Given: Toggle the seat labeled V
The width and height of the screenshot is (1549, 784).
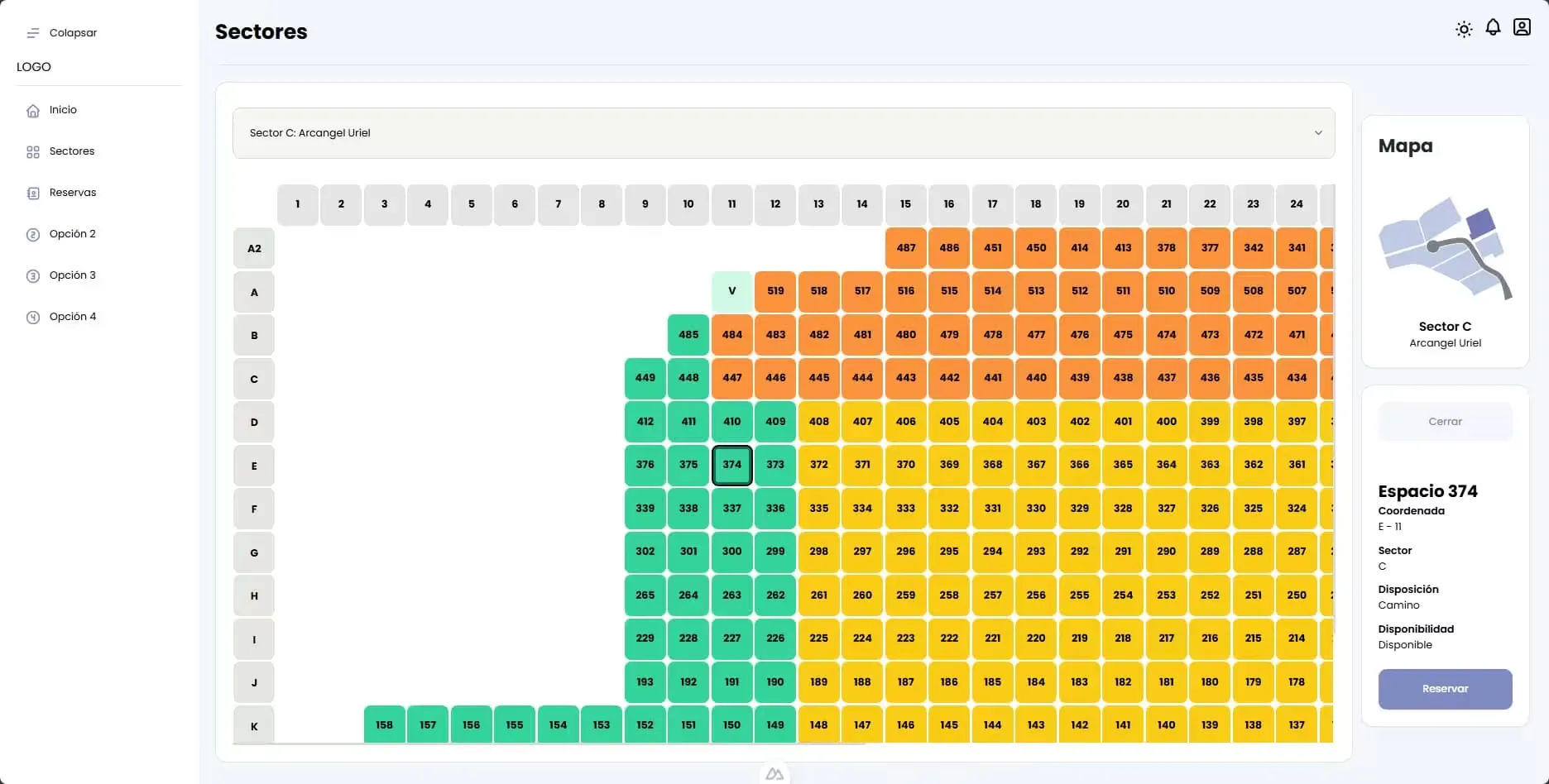Looking at the screenshot, I should pyautogui.click(x=731, y=291).
